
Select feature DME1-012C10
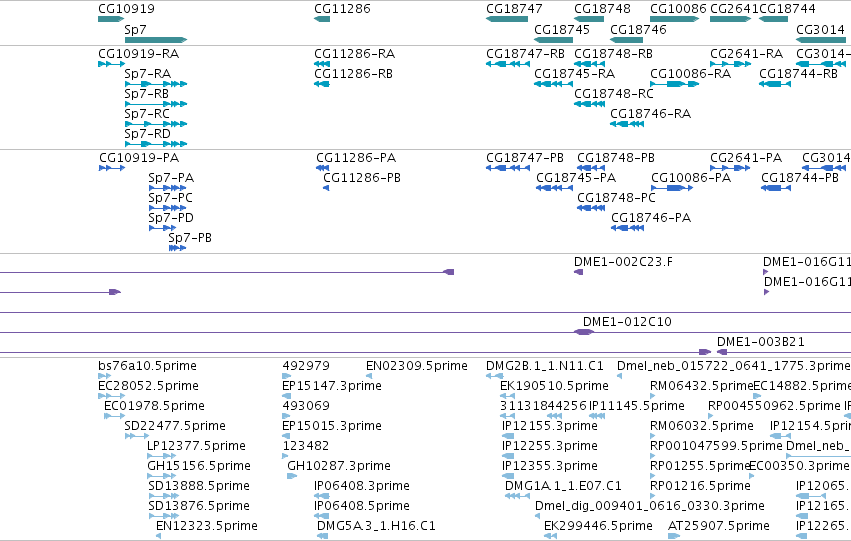click(627, 322)
